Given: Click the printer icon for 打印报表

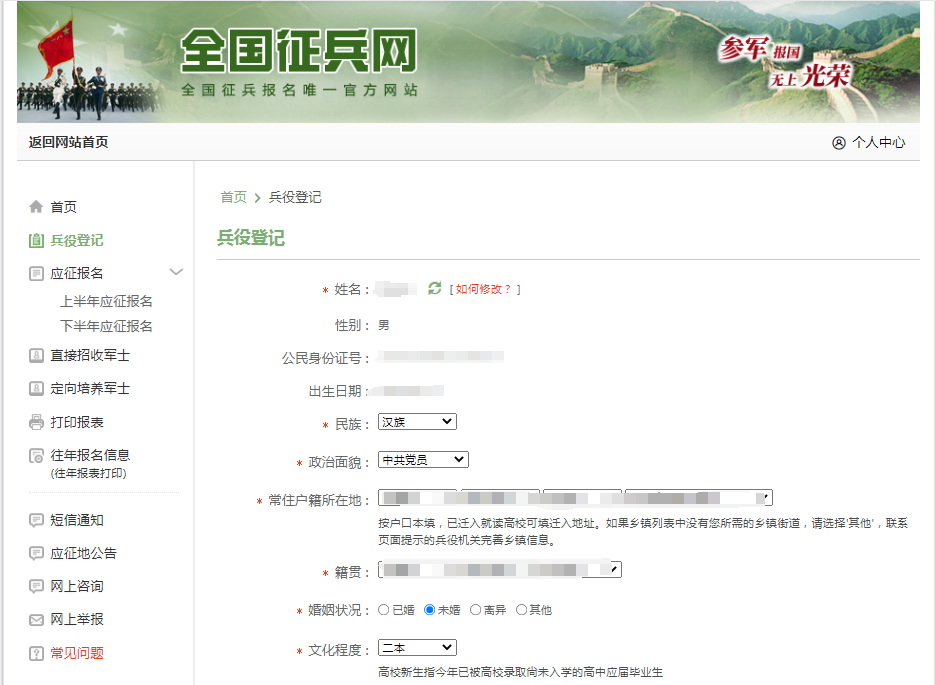Looking at the screenshot, I should coord(36,422).
